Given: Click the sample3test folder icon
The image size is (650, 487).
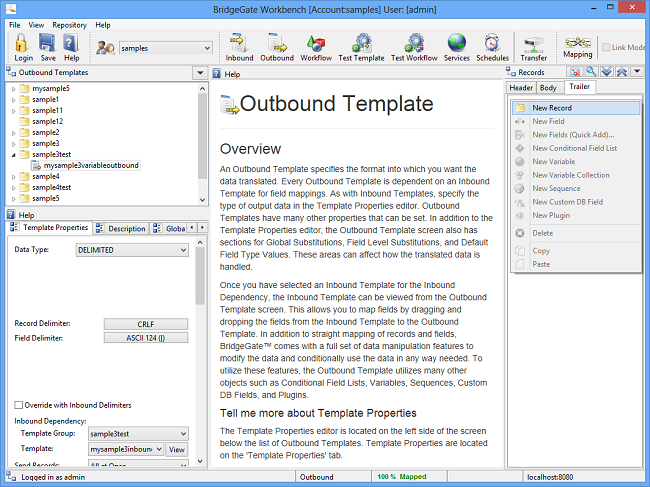Looking at the screenshot, I should [x=25, y=154].
